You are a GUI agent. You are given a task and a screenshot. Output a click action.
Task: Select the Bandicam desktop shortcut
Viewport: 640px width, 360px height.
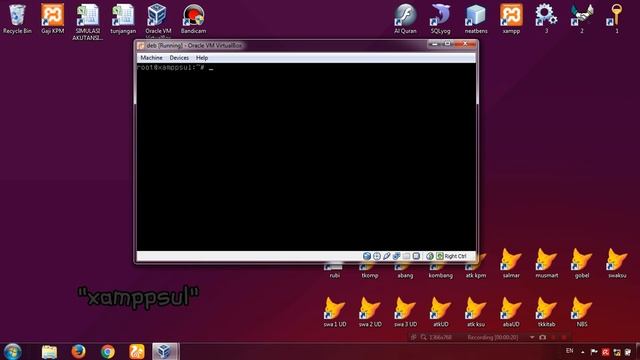click(193, 19)
